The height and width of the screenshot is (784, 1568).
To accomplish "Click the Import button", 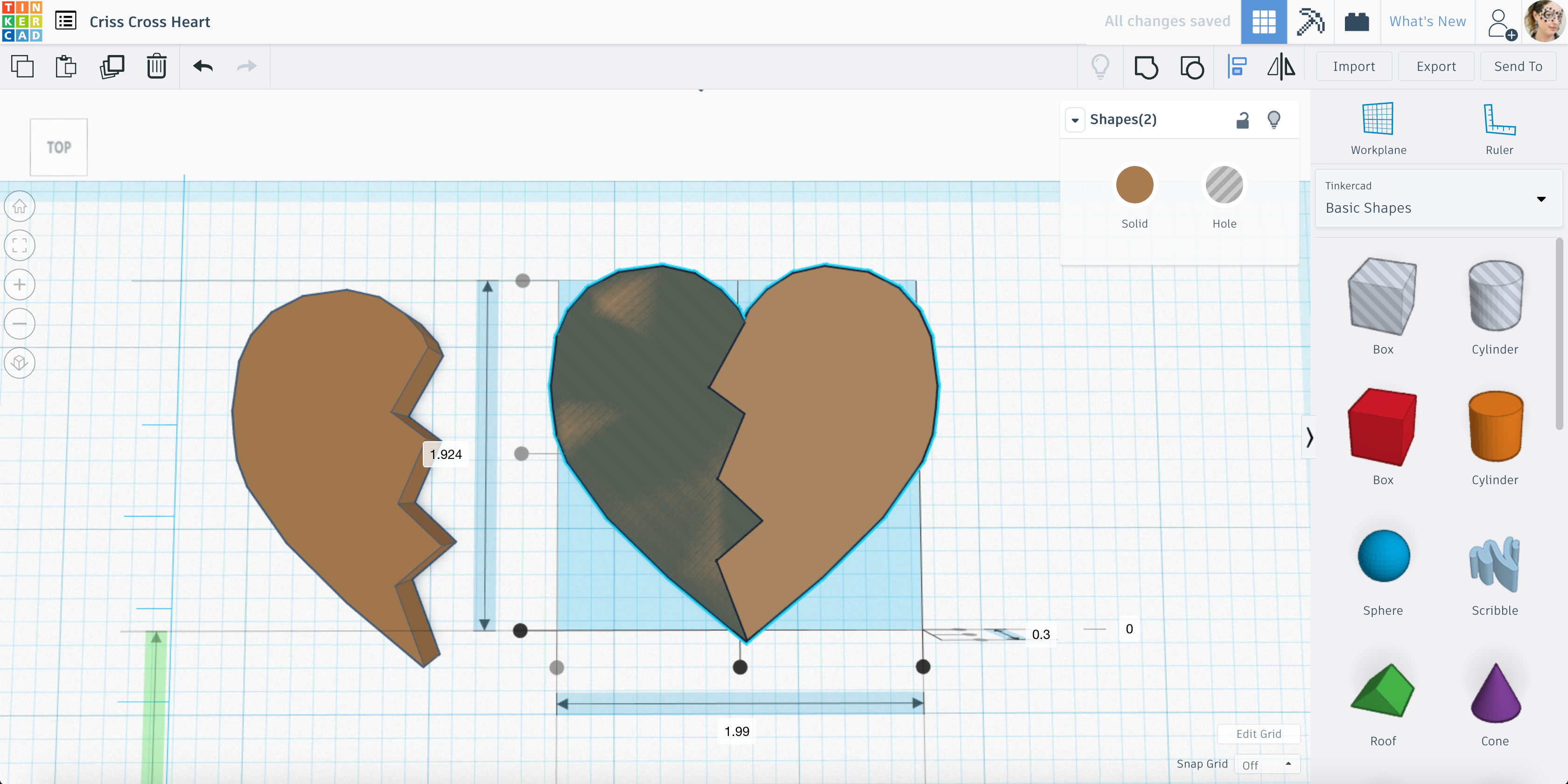I will [x=1353, y=66].
